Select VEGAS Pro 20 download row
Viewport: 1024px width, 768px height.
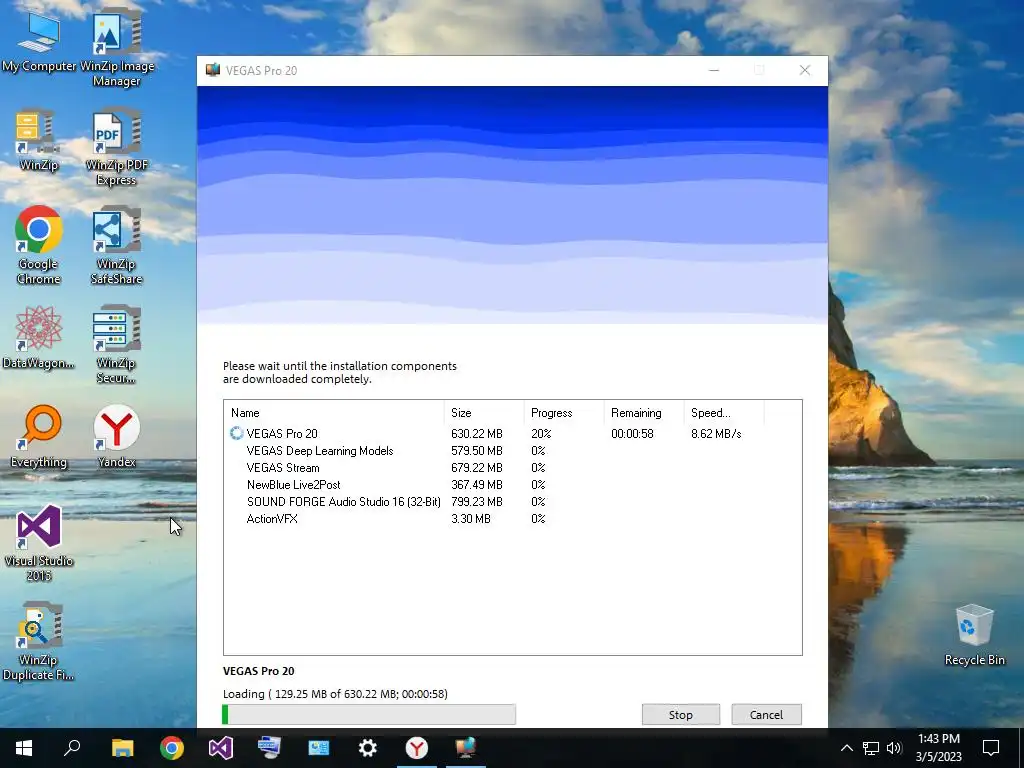coord(513,434)
